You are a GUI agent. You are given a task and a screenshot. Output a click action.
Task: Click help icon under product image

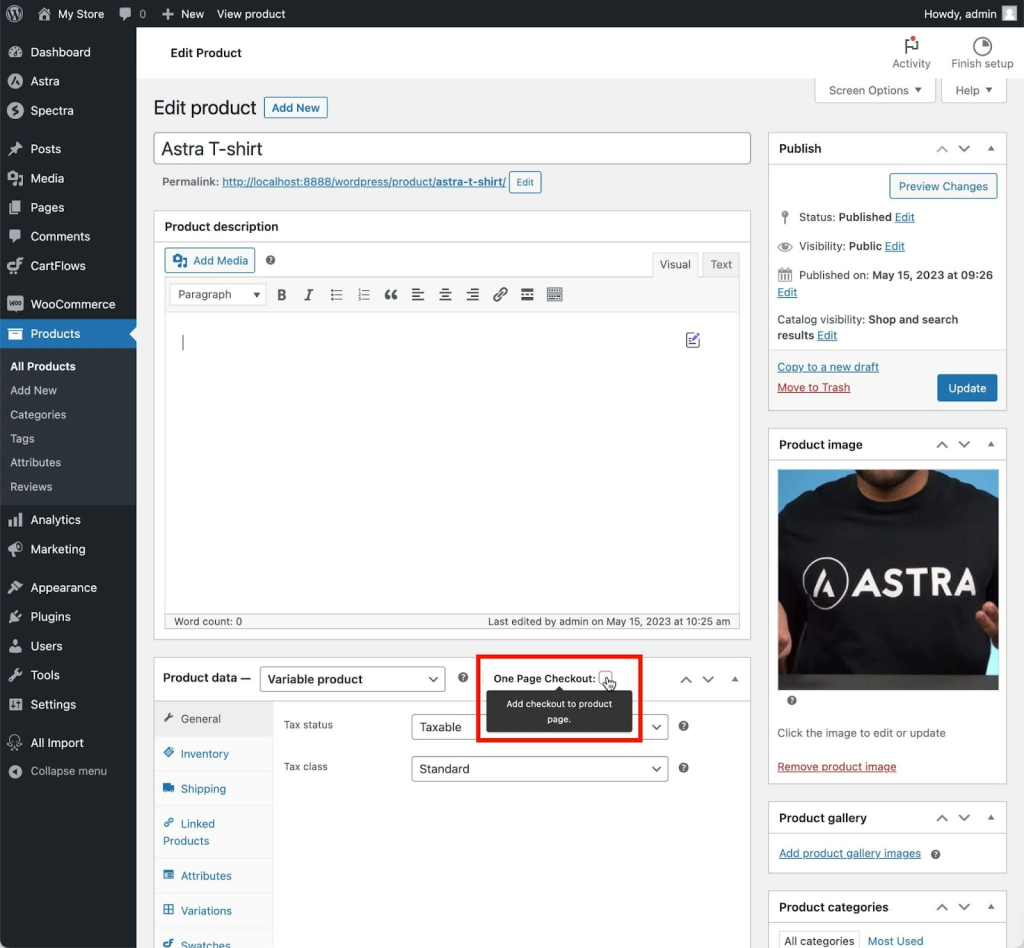[792, 701]
